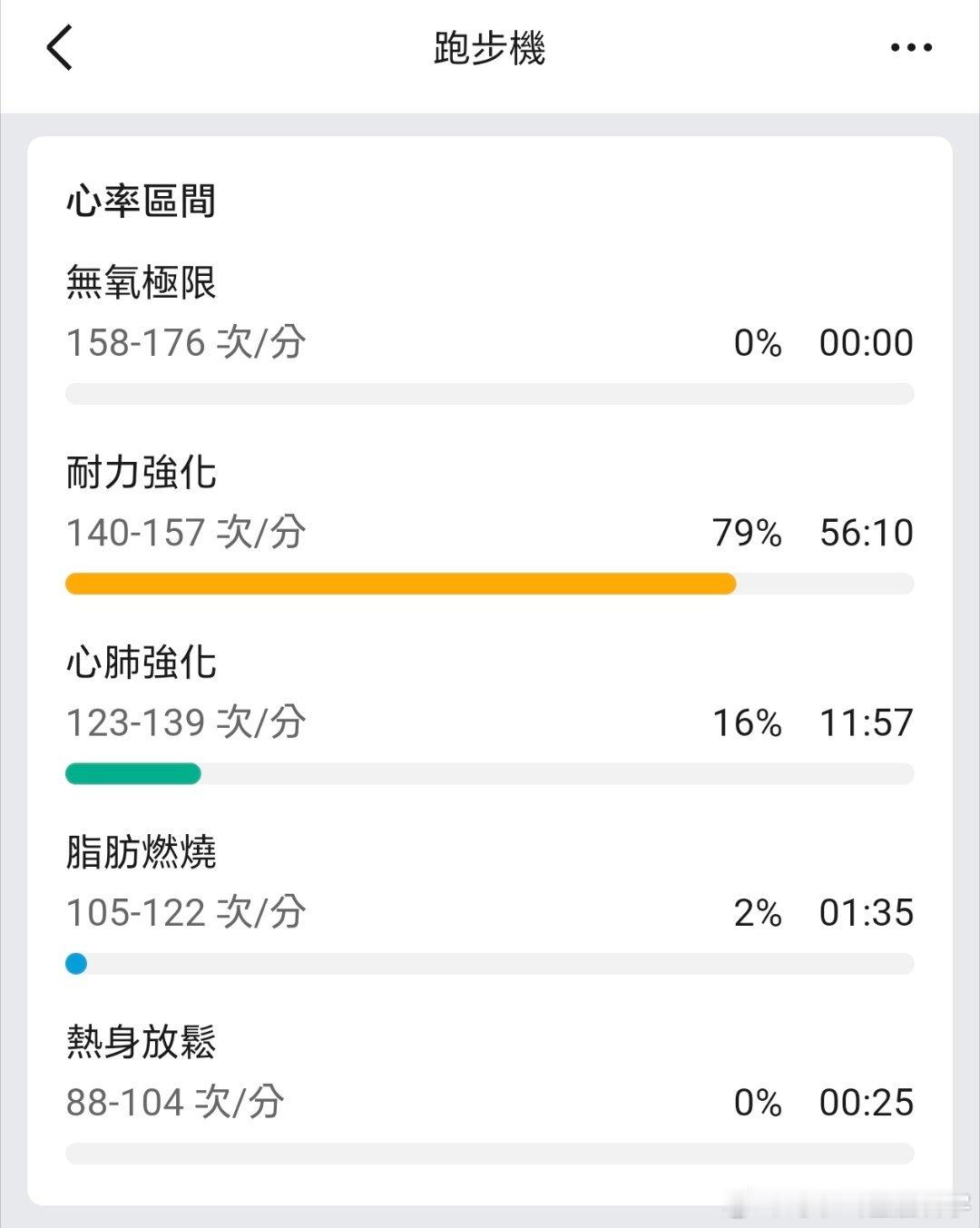Tap the 158-176 次/分 range text
The width and height of the screenshot is (980, 1228).
tap(186, 343)
